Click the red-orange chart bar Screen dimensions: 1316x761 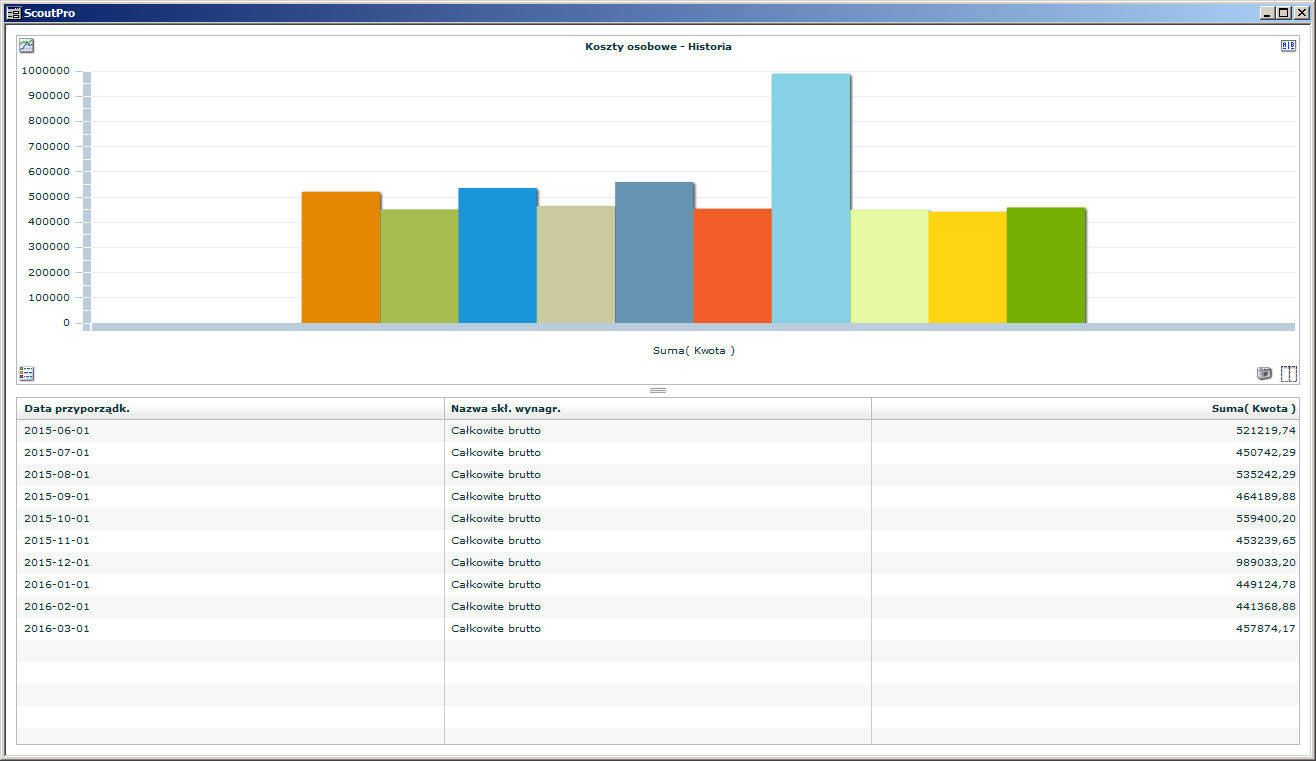point(733,266)
